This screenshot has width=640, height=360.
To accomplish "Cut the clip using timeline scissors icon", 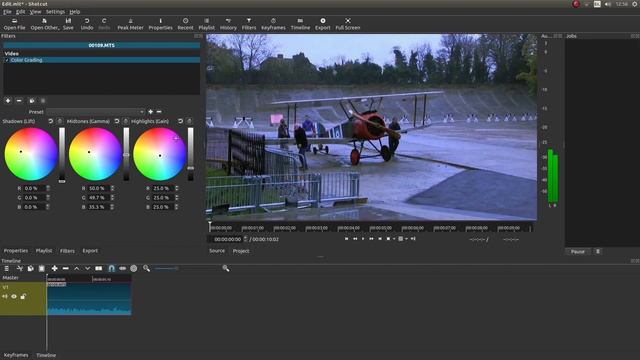I will point(19,268).
